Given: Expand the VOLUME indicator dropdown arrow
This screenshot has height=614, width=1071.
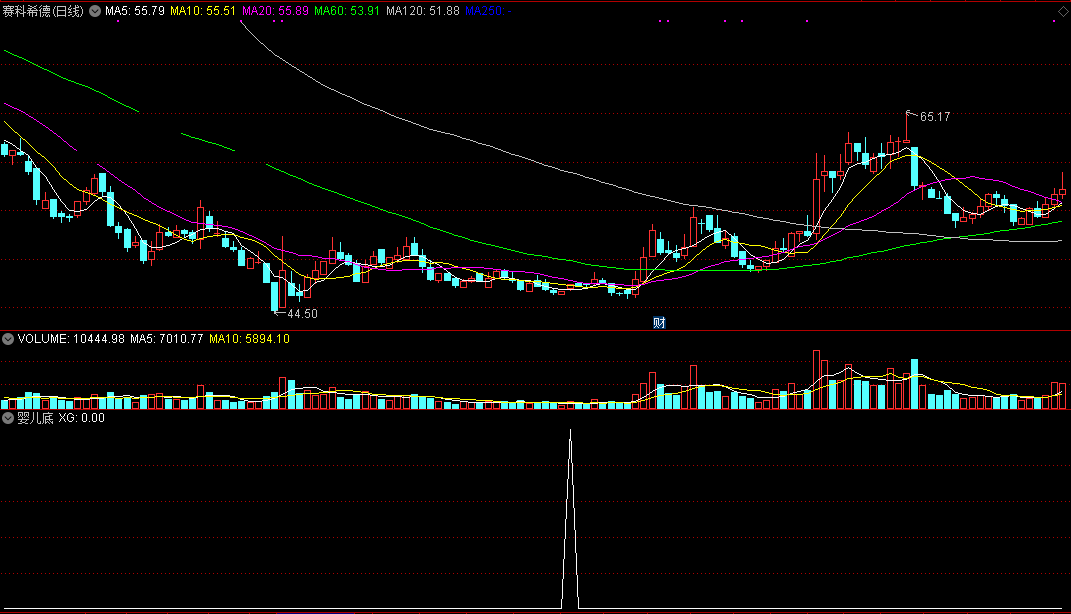Looking at the screenshot, I should (x=8, y=339).
